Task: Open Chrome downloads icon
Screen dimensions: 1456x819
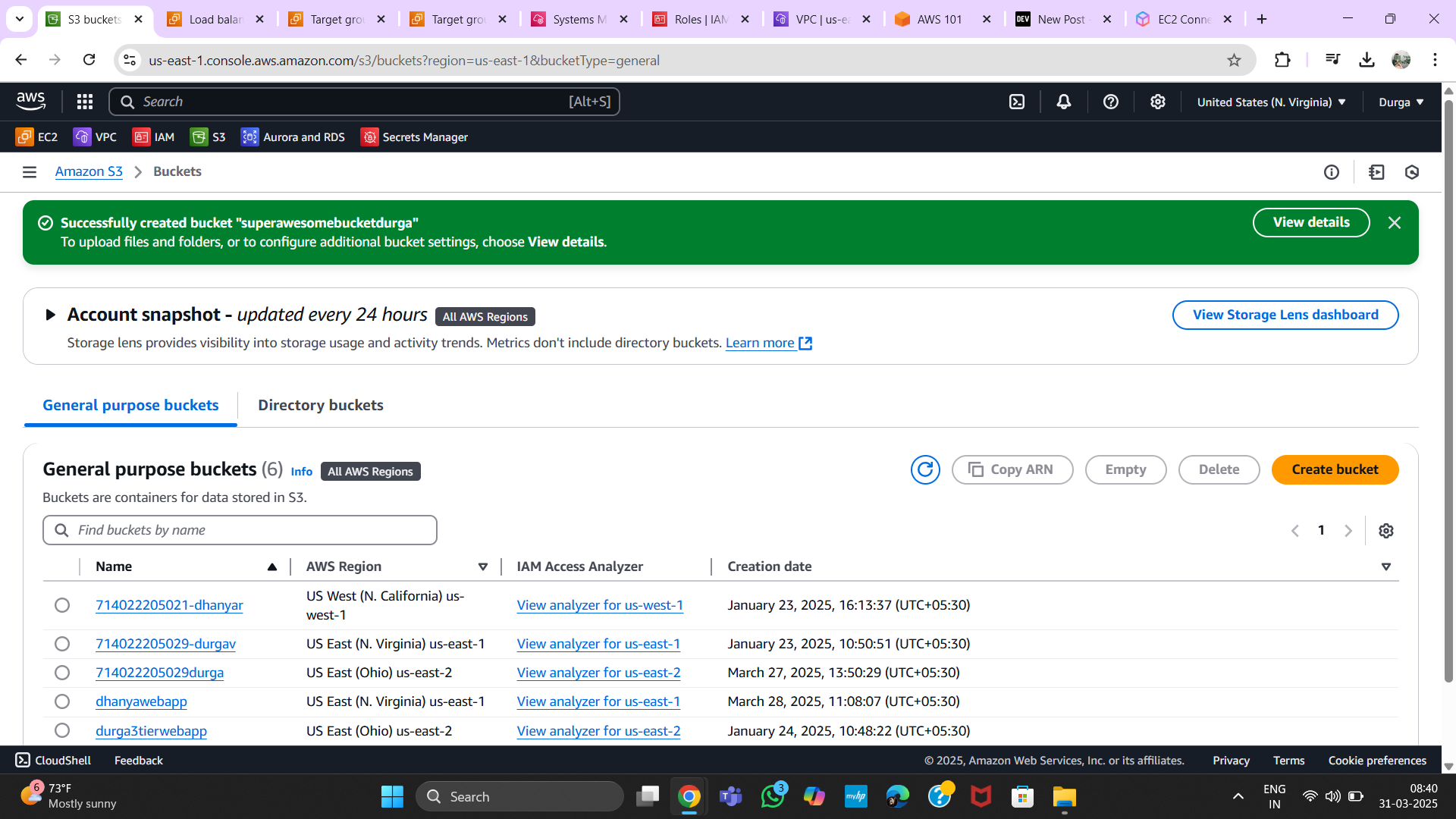Action: (1367, 60)
